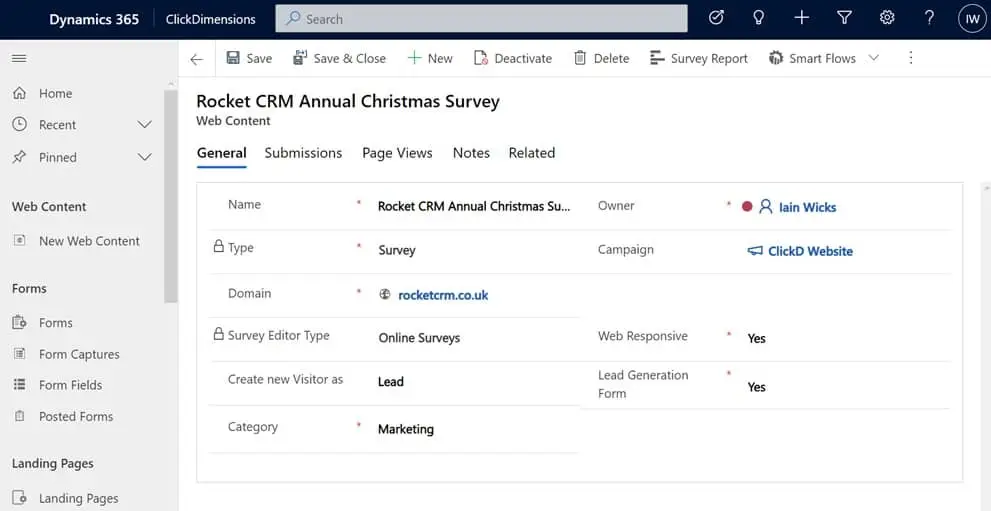This screenshot has width=991, height=511.
Task: Switch to the Submissions tab
Action: [303, 153]
